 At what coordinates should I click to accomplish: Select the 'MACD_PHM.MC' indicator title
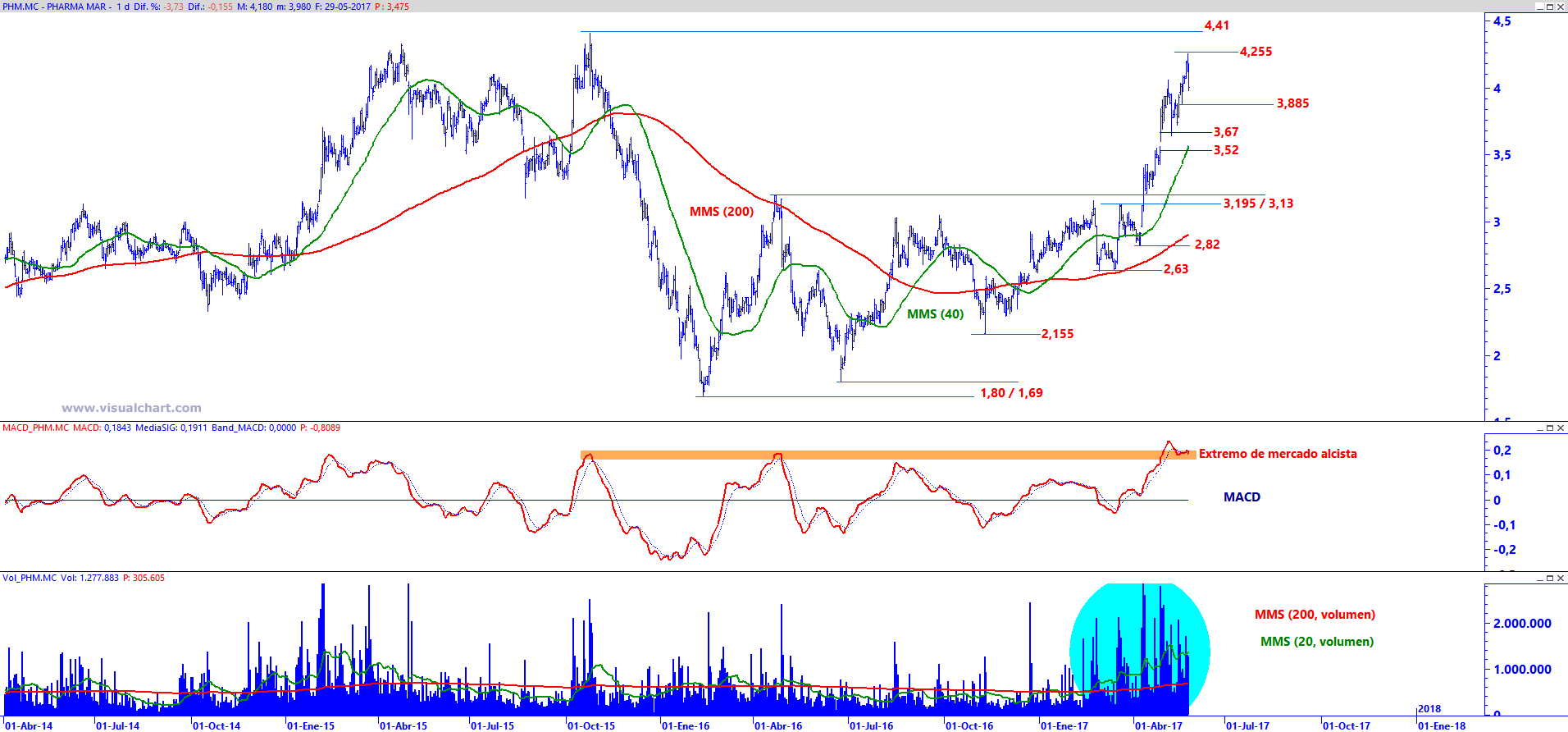click(35, 428)
